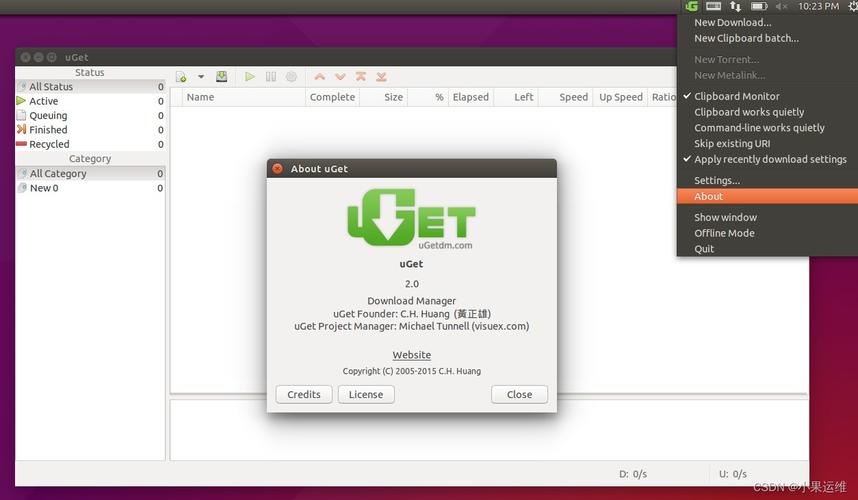The height and width of the screenshot is (500, 858).
Task: Click the Category panel header
Action: (90, 159)
